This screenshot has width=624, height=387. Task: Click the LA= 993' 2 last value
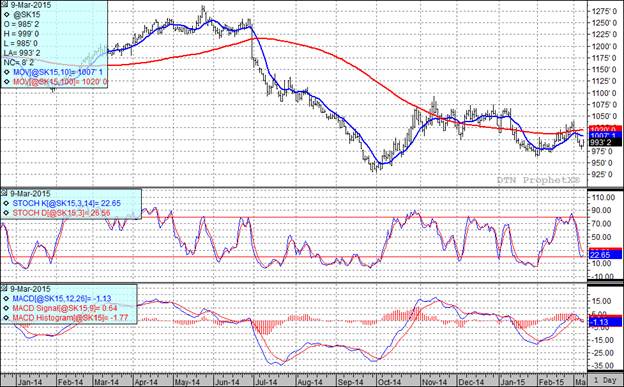22,53
